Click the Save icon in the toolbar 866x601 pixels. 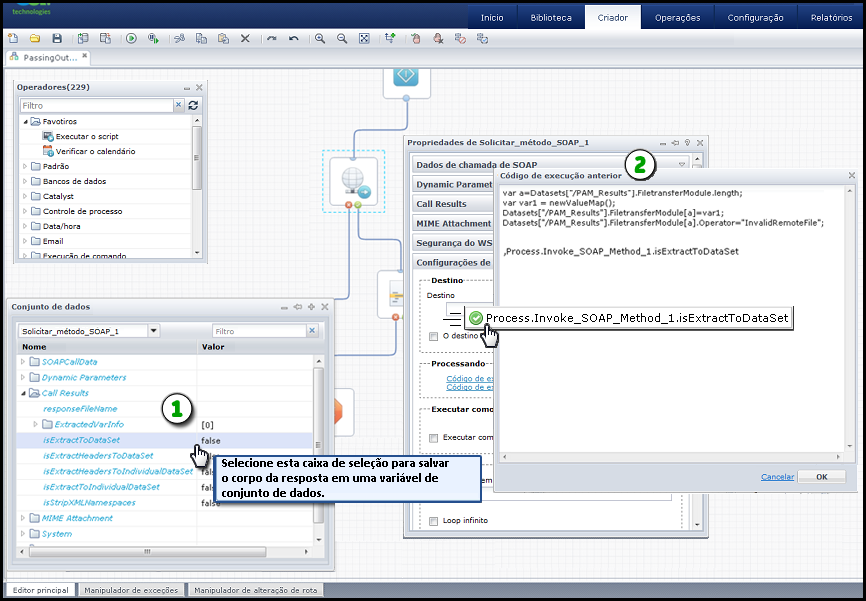coord(56,38)
